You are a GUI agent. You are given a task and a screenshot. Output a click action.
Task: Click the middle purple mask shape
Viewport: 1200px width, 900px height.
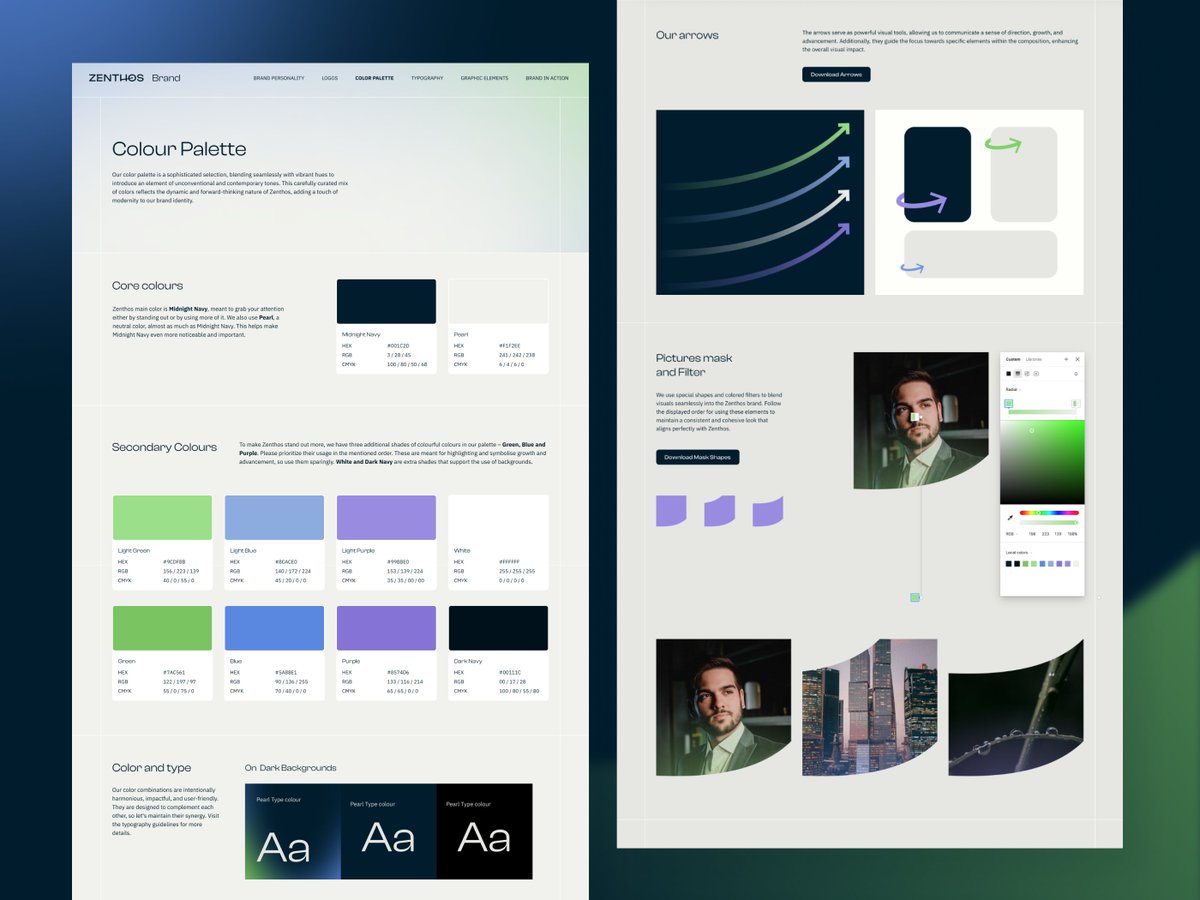720,510
